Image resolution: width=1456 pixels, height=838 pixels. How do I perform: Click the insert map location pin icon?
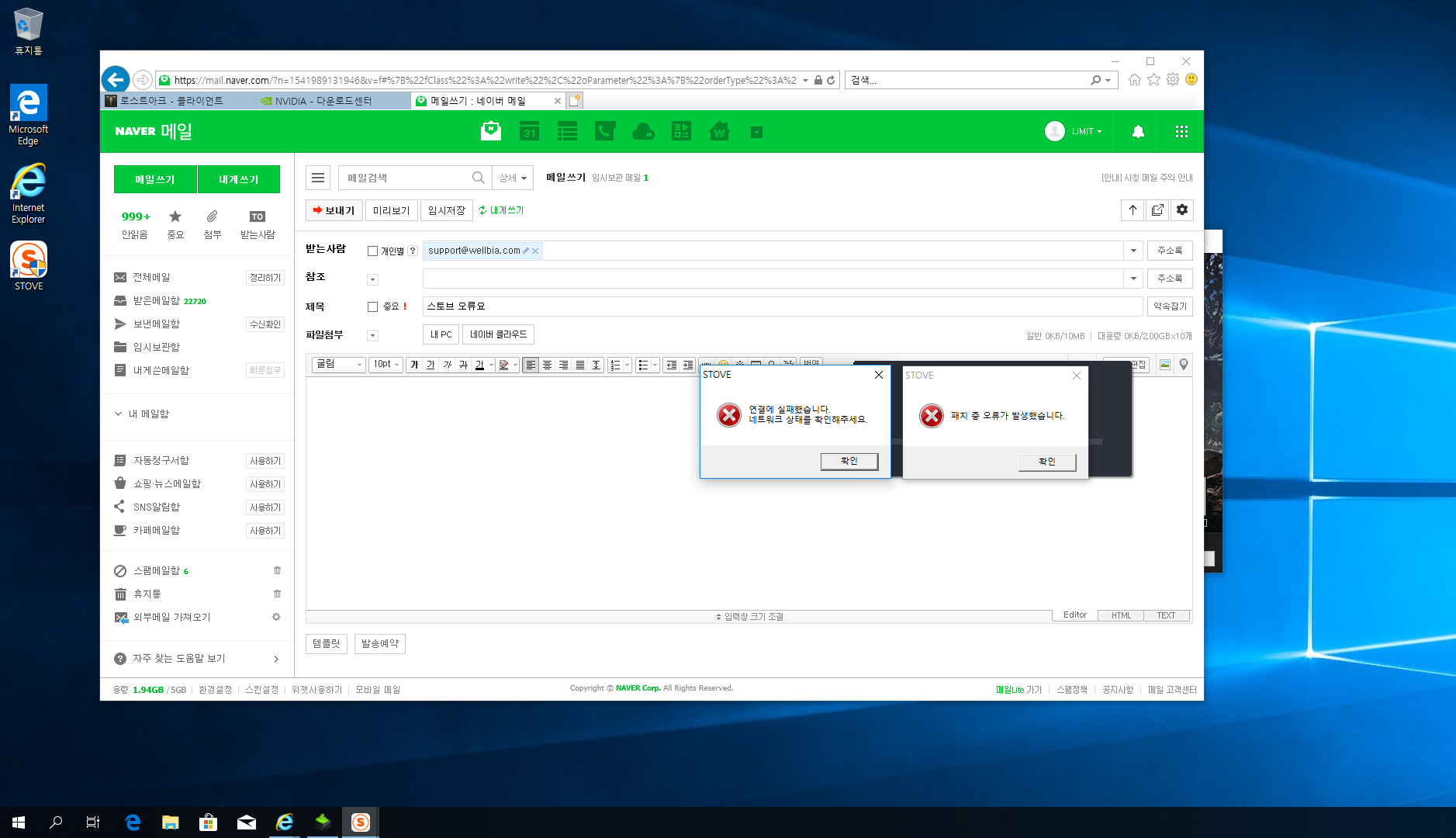(1184, 365)
